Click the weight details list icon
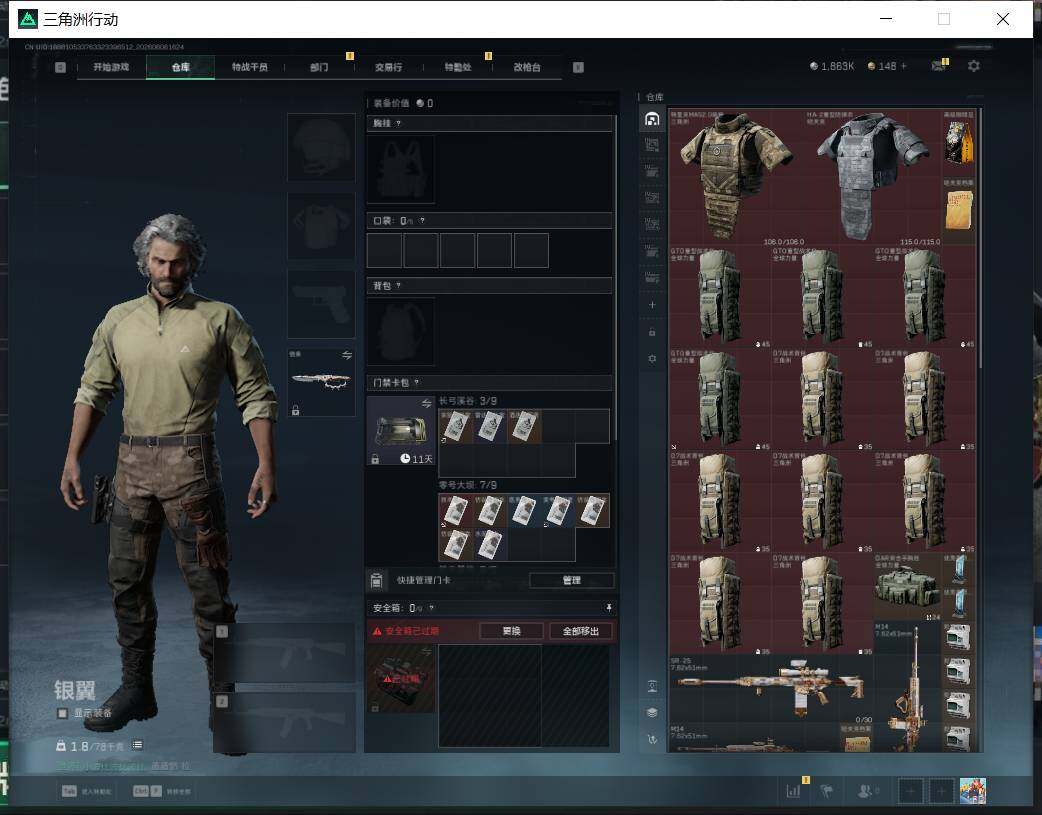 [x=137, y=745]
